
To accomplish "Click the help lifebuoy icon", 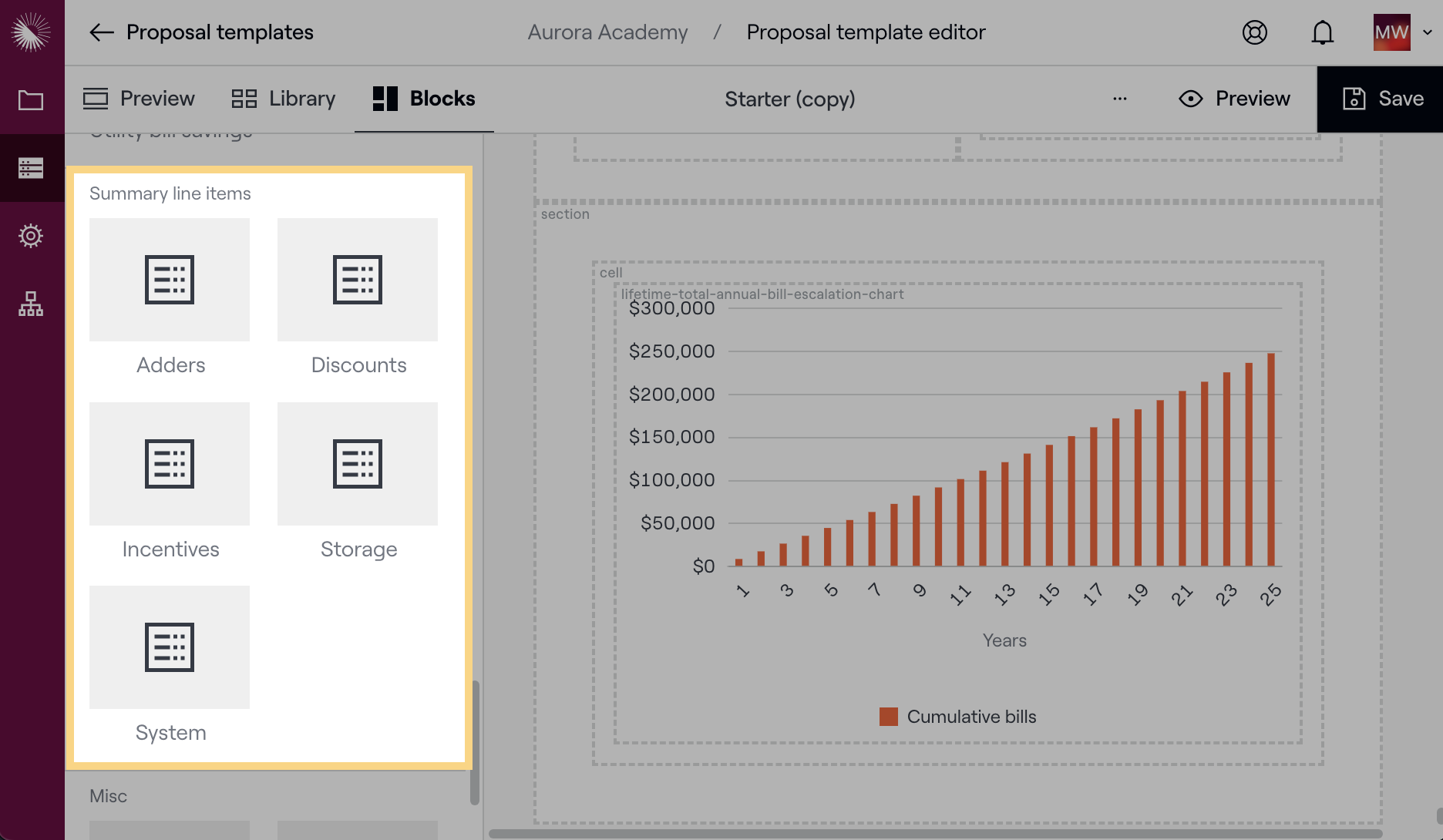I will [1254, 32].
